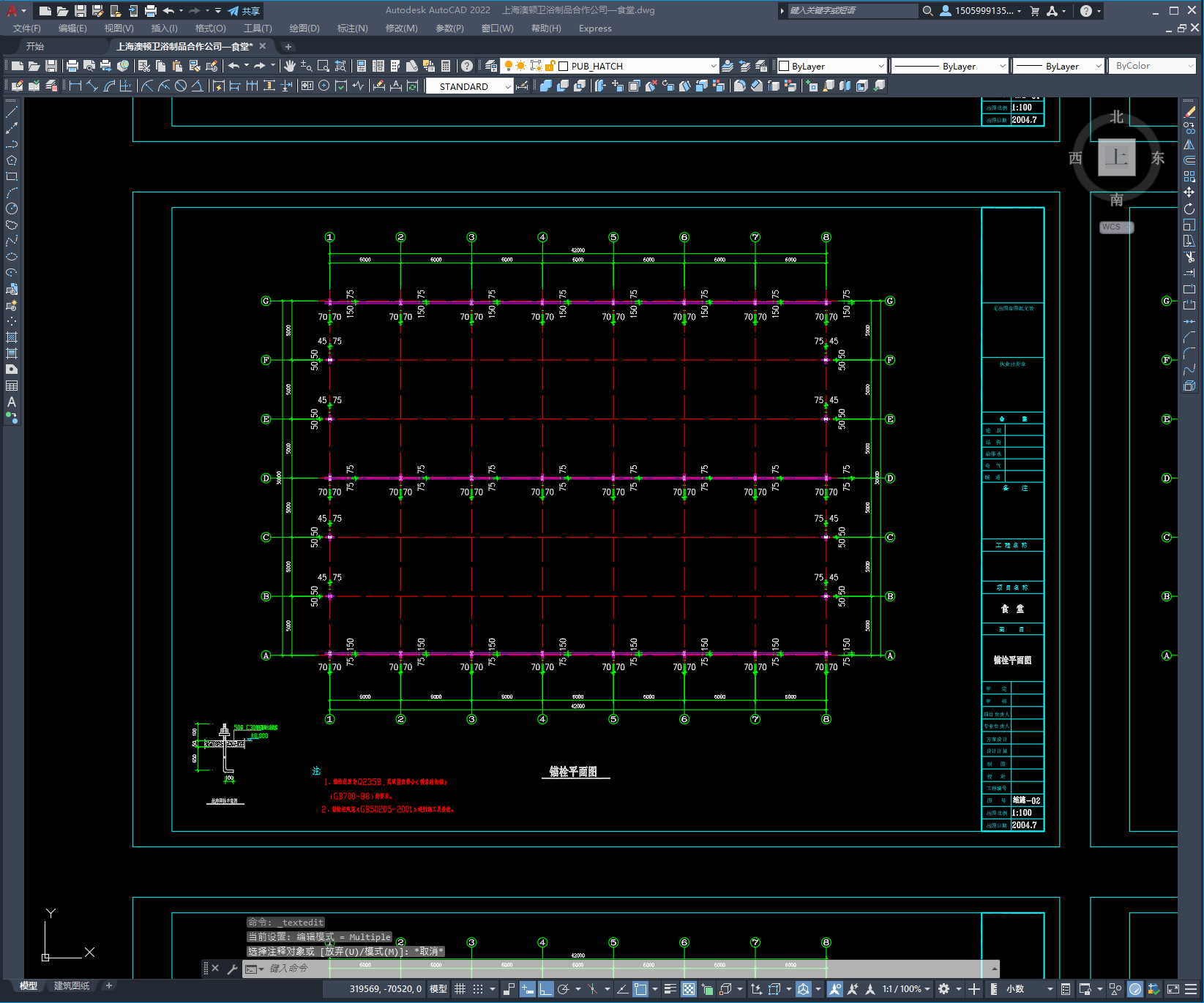The width and height of the screenshot is (1204, 1003).
Task: Select the angular dimension tool
Action: pyautogui.click(x=197, y=86)
